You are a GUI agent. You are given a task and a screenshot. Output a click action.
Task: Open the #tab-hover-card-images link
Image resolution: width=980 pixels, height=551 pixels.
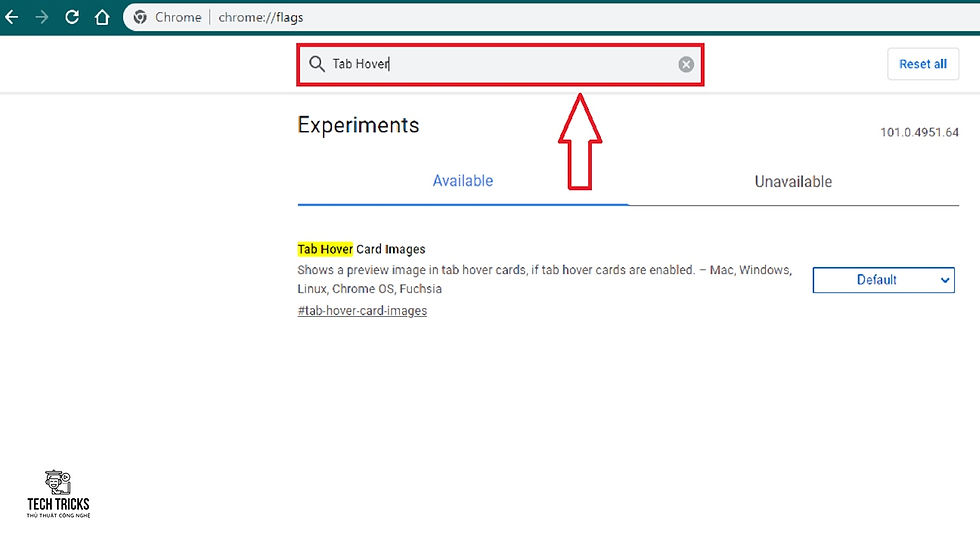(x=362, y=310)
